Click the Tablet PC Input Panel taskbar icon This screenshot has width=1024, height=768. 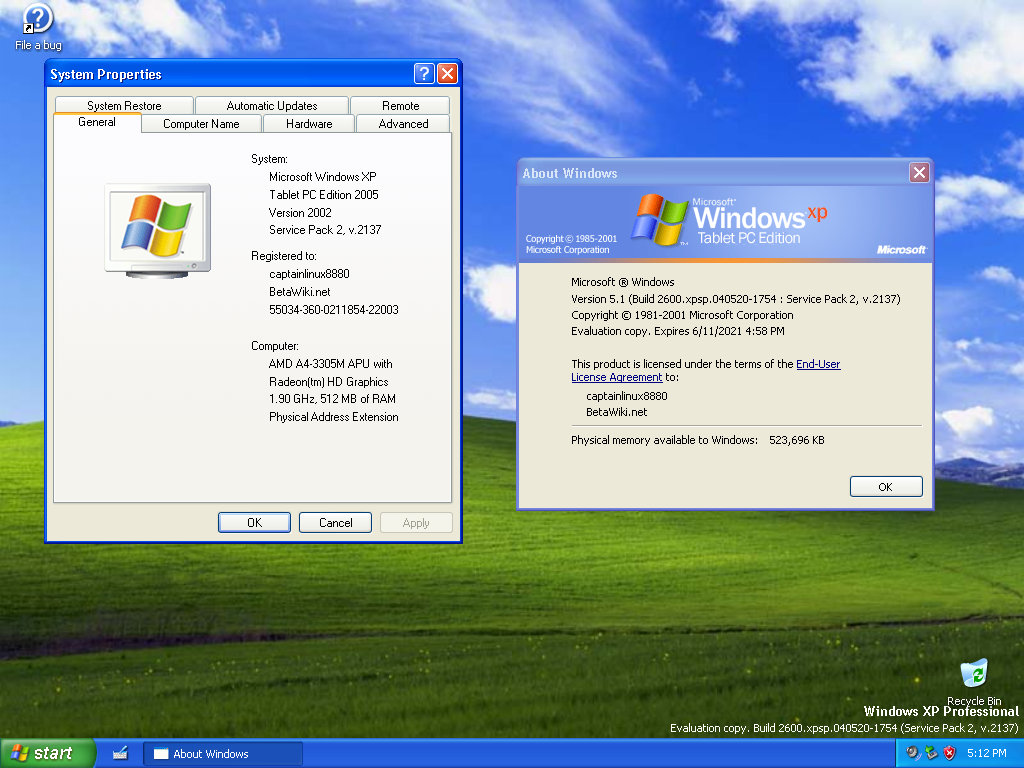120,753
